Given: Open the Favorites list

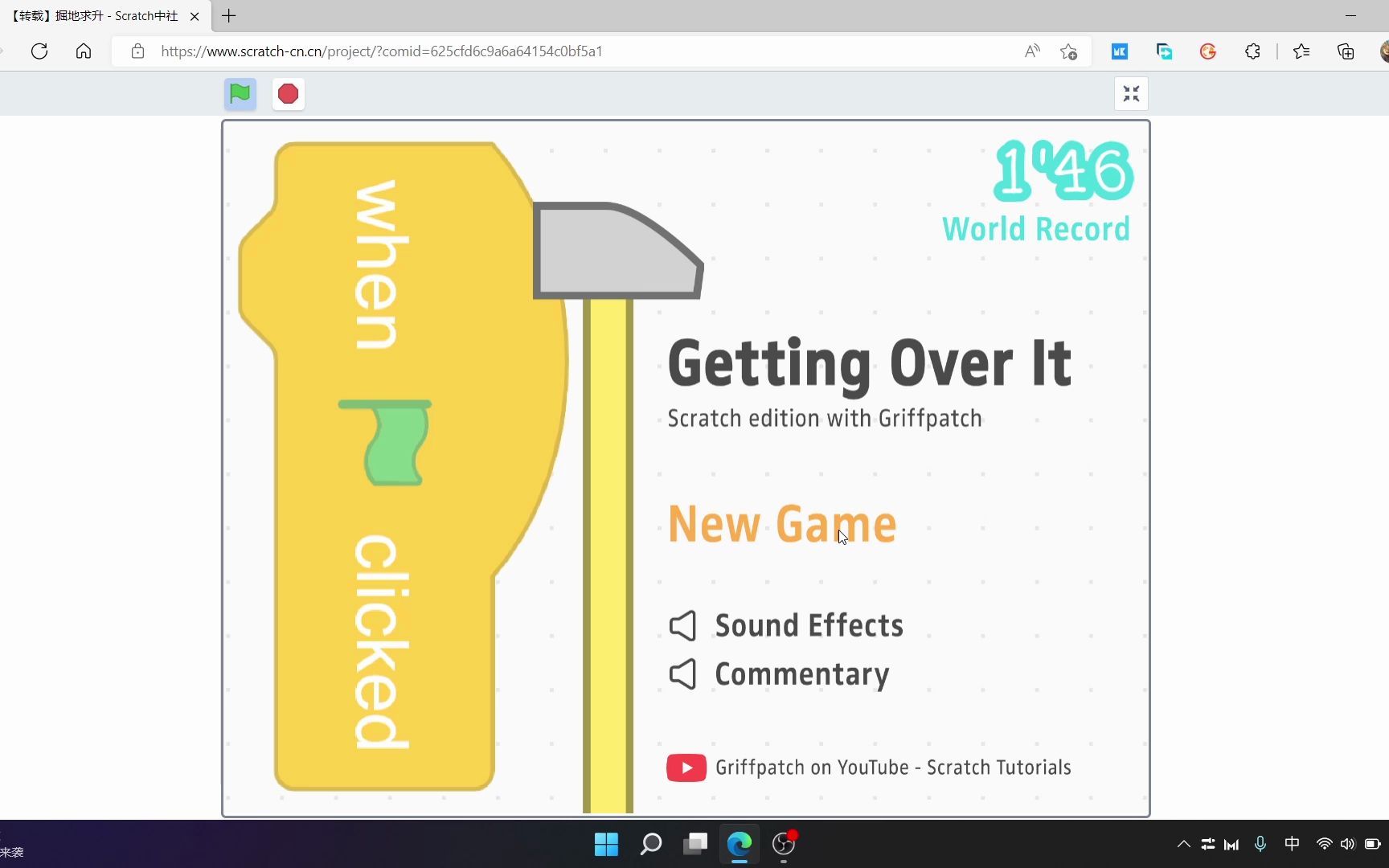Looking at the screenshot, I should click(x=1301, y=51).
